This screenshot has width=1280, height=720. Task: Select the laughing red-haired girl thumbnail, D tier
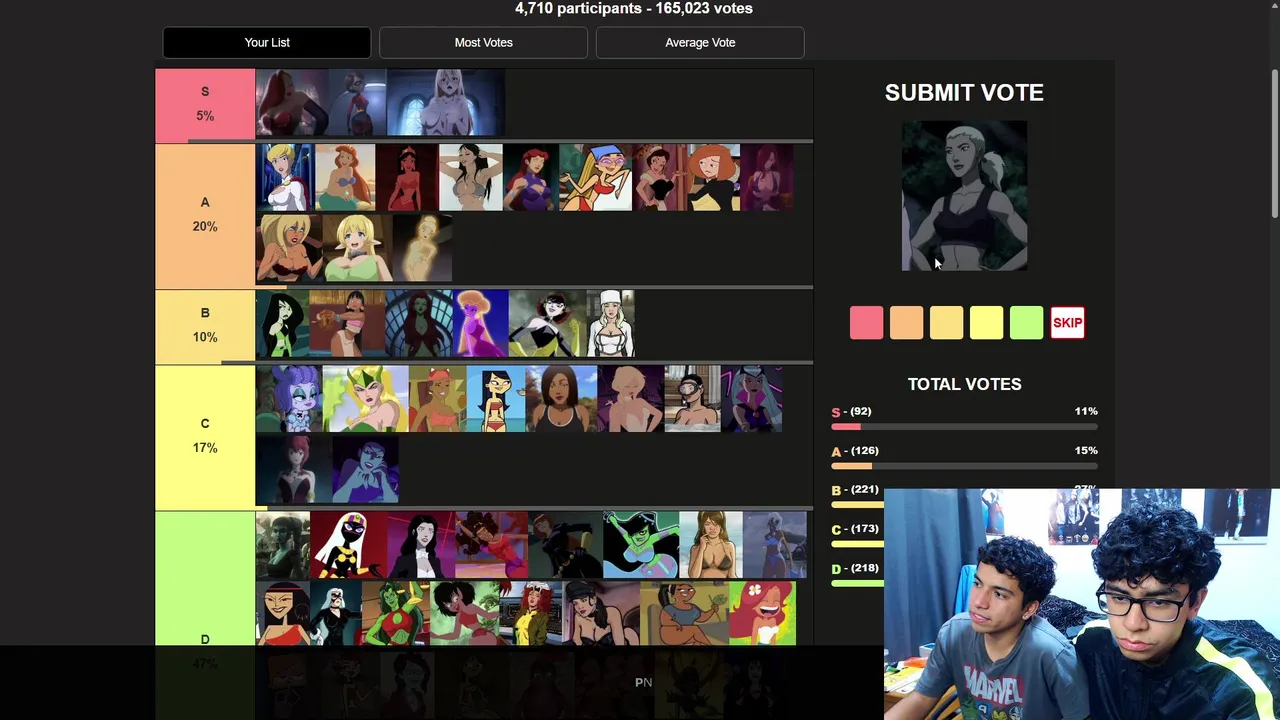[763, 612]
